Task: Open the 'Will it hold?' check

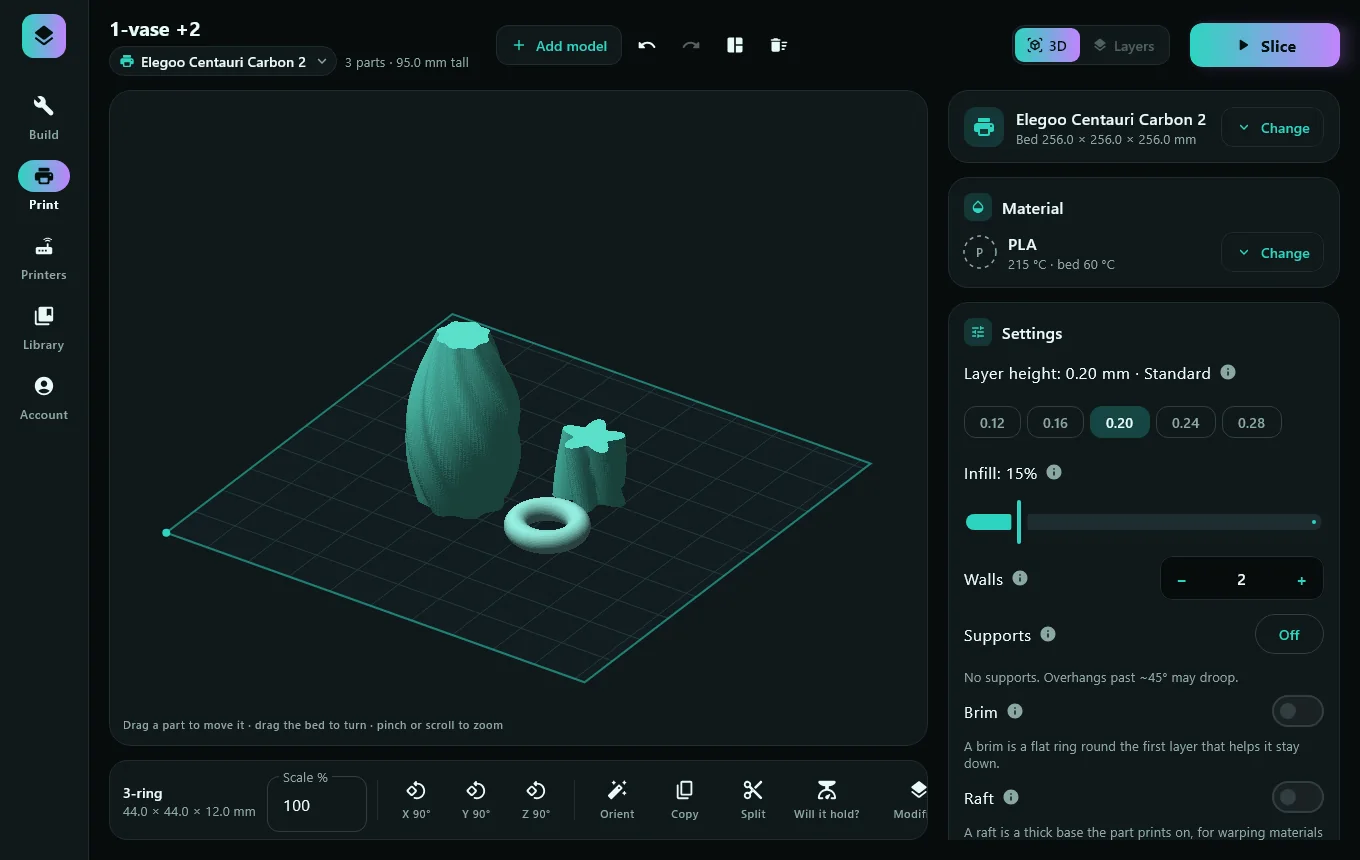Action: (826, 799)
